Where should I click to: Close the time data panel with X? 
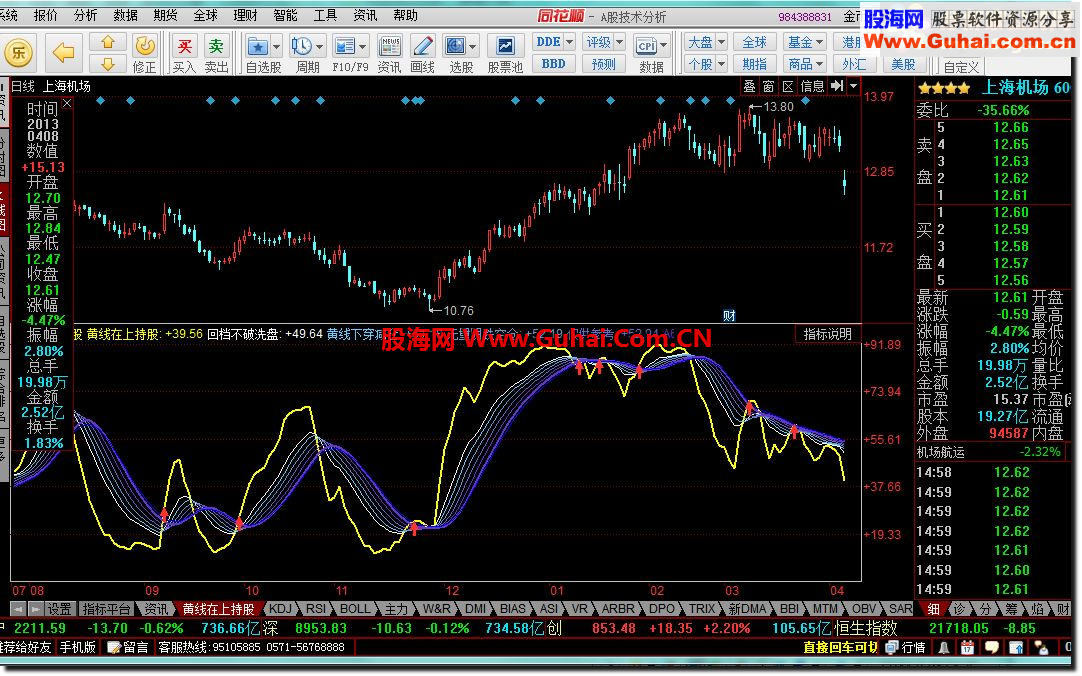(x=67, y=103)
